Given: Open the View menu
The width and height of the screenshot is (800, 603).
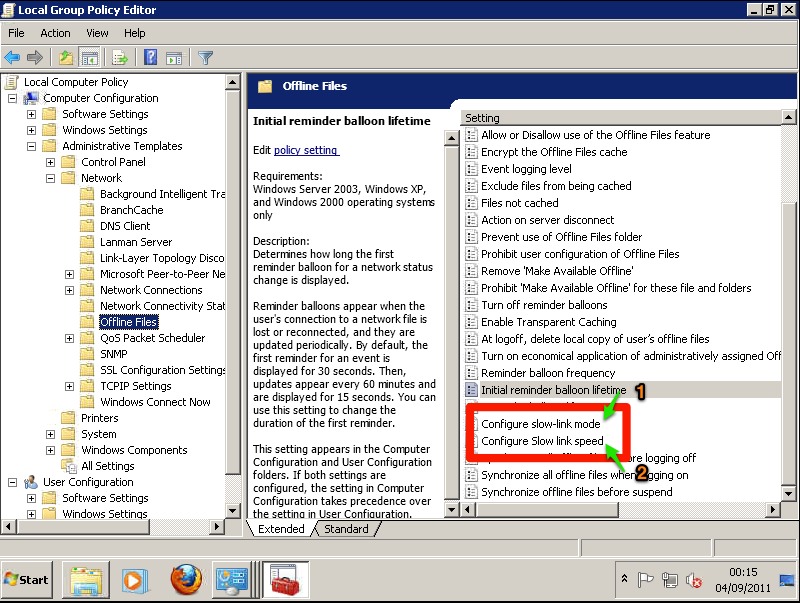Looking at the screenshot, I should pyautogui.click(x=97, y=33).
